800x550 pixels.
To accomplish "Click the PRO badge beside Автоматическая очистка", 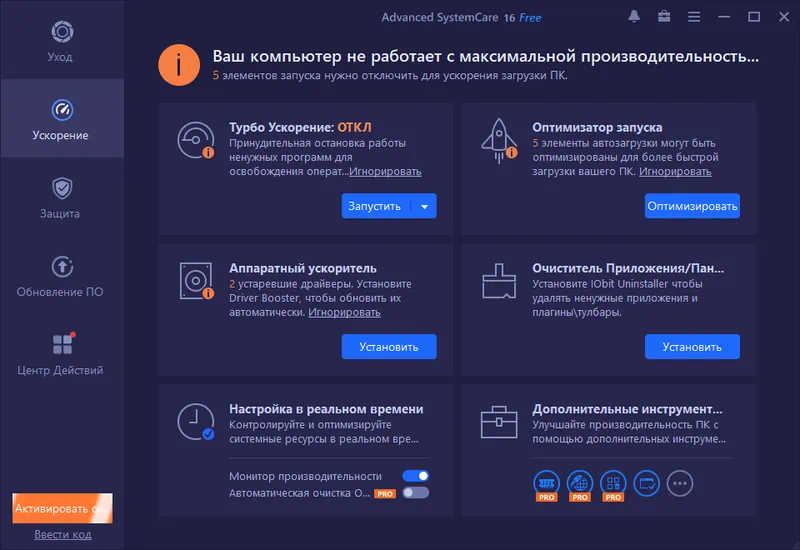I will pyautogui.click(x=385, y=494).
